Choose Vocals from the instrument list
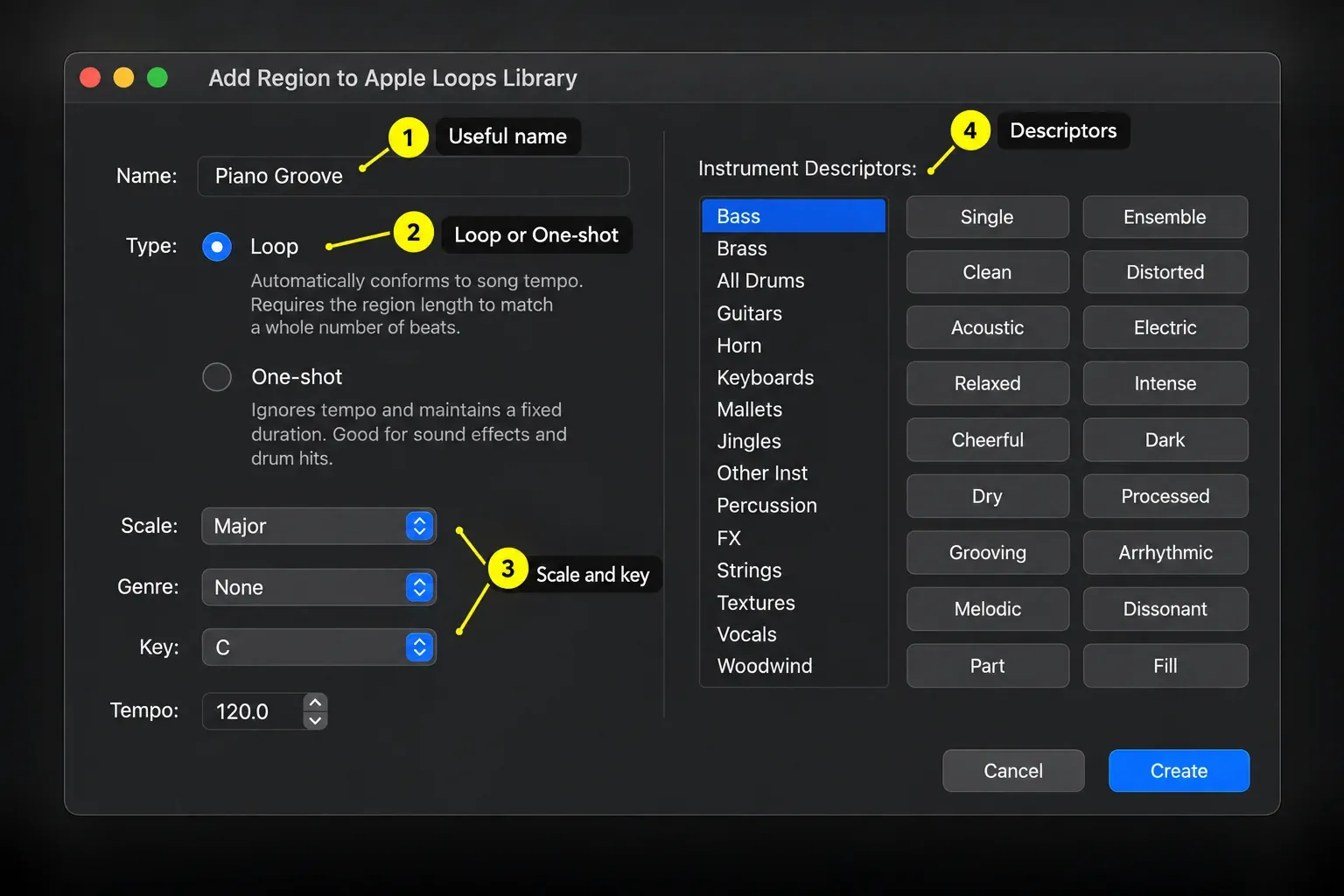The width and height of the screenshot is (1344, 896). 794,634
